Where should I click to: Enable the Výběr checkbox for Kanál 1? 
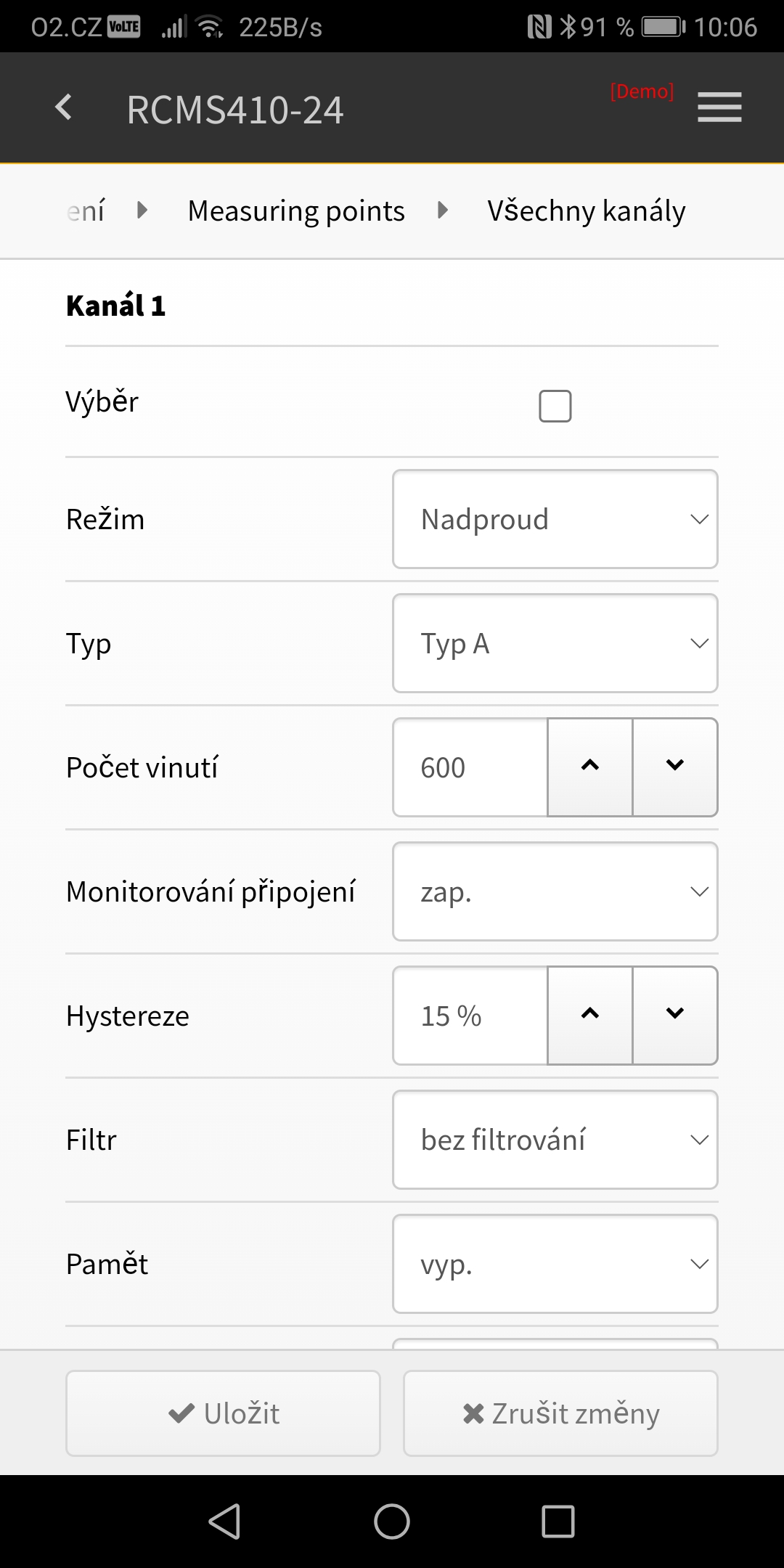click(x=555, y=406)
